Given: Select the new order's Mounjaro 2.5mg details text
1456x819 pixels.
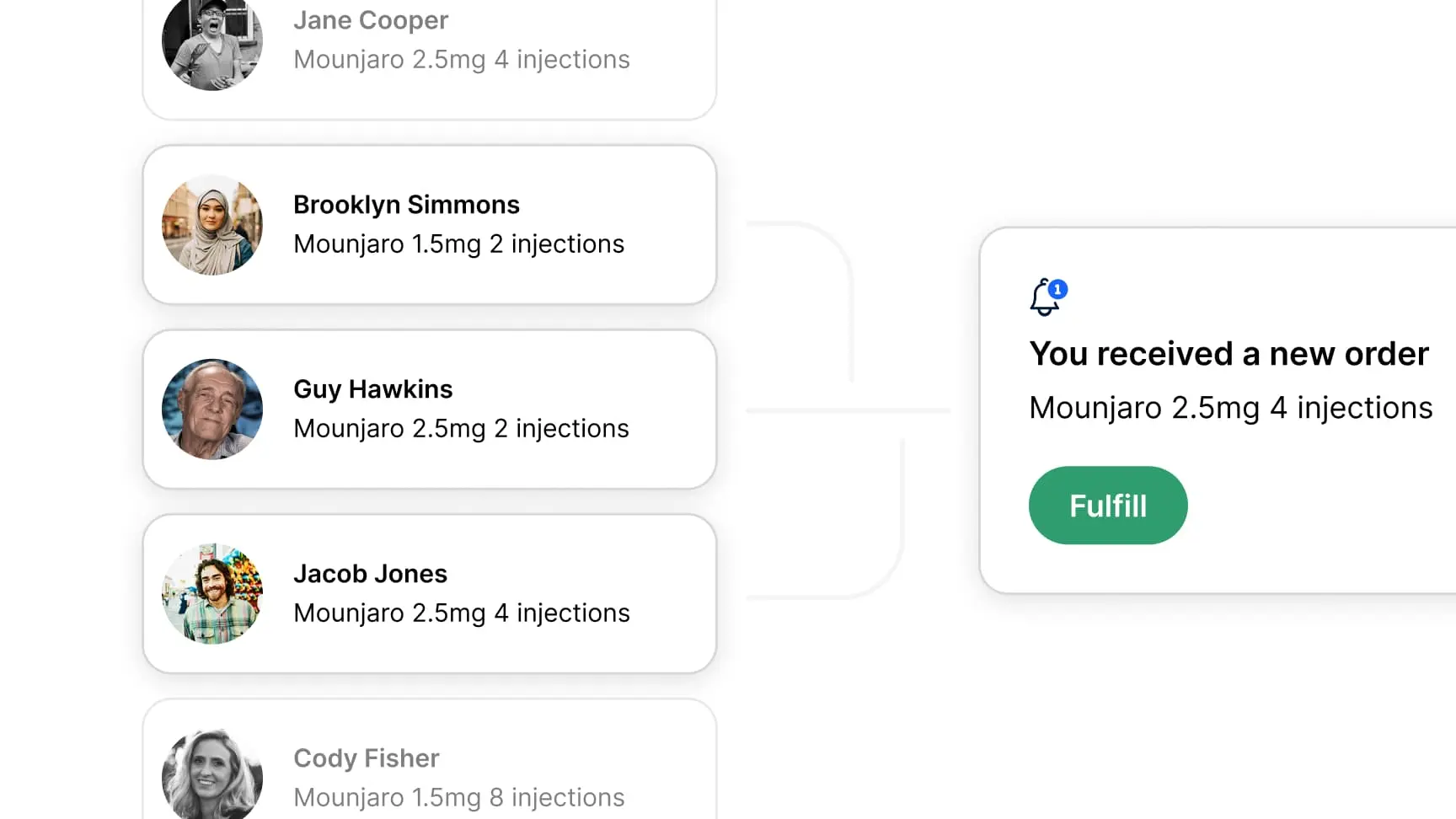Looking at the screenshot, I should point(1230,408).
